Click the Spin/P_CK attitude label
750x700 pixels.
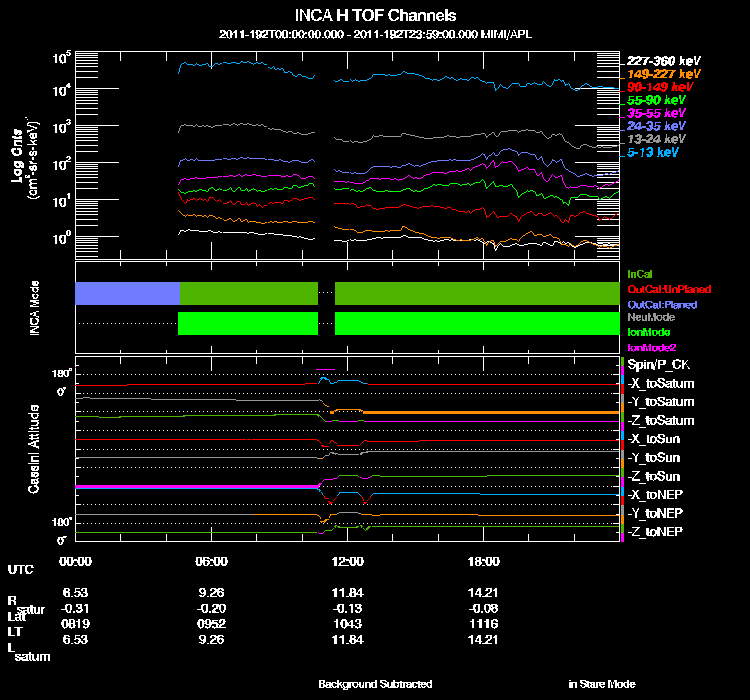pos(659,365)
